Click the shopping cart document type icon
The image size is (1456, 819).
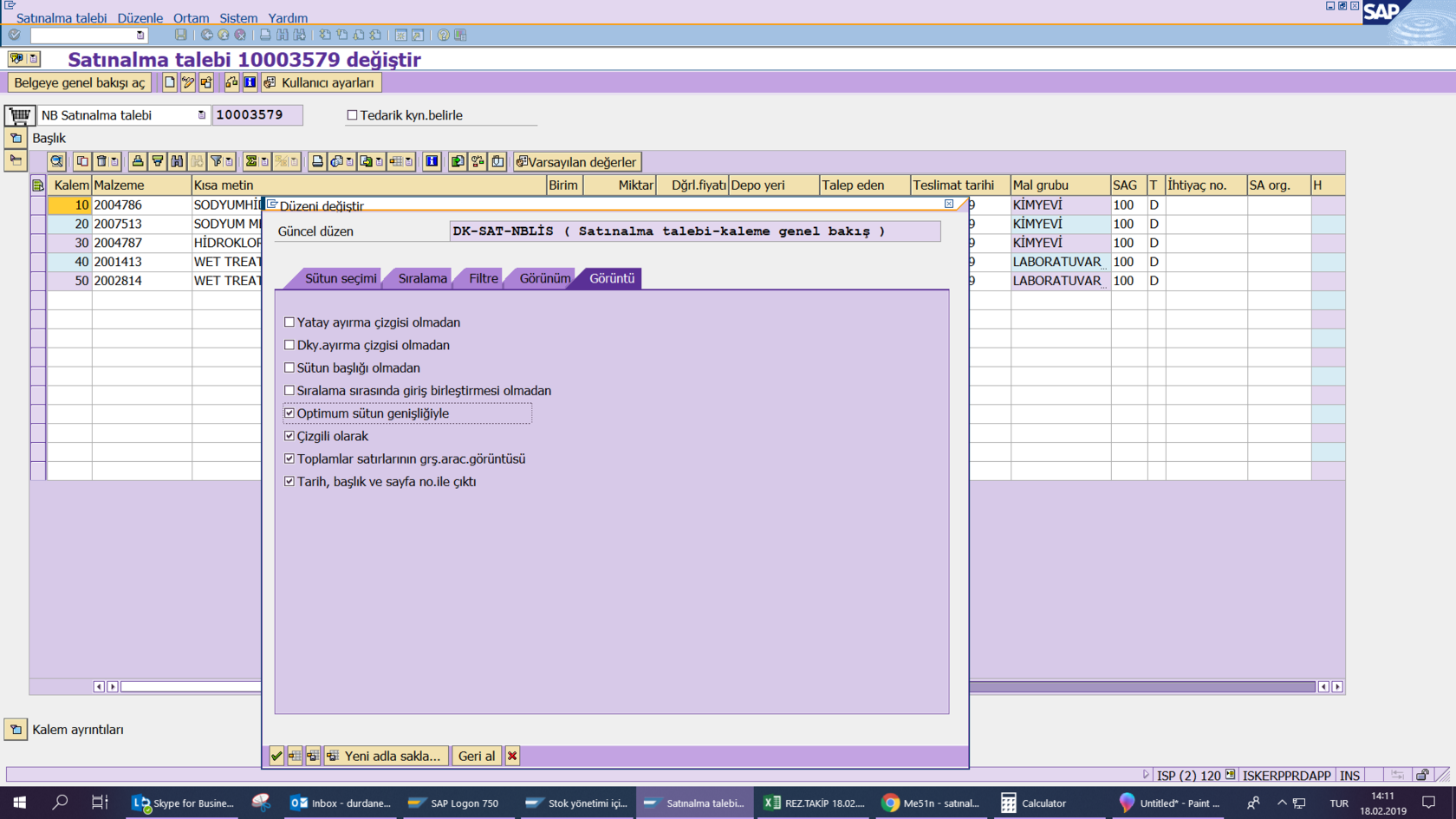pos(19,115)
